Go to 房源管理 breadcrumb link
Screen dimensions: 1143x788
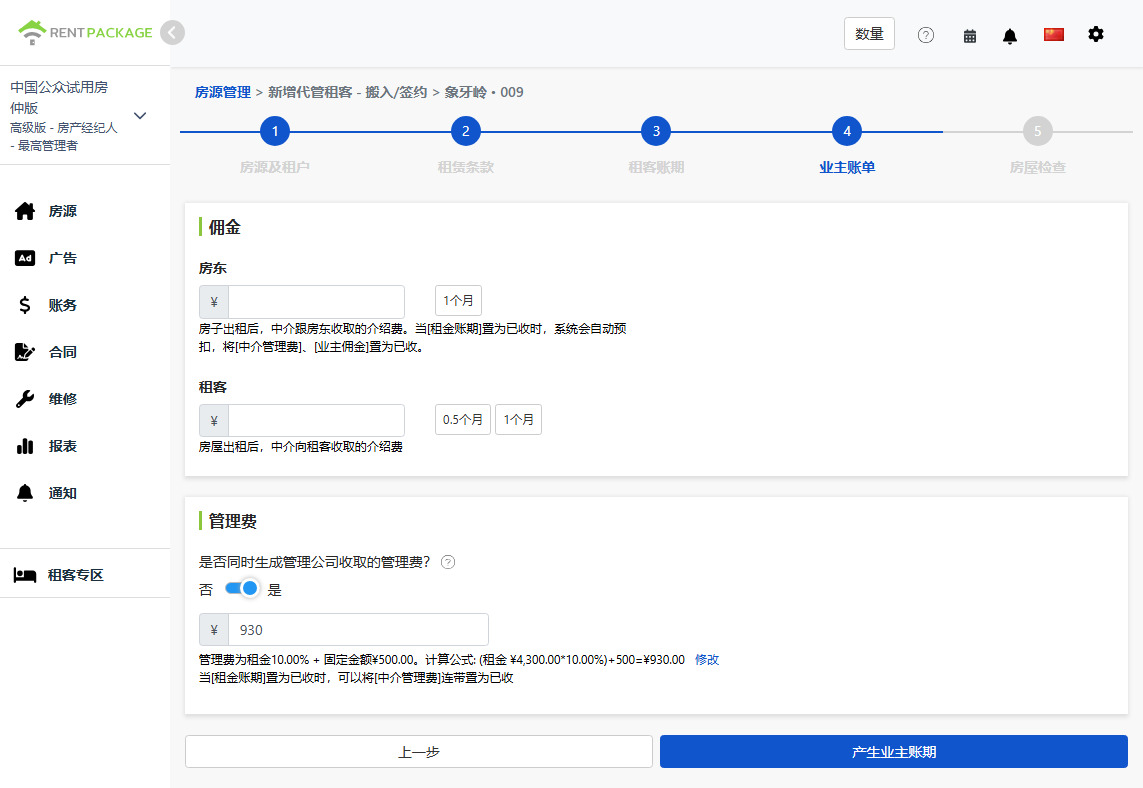[x=222, y=93]
